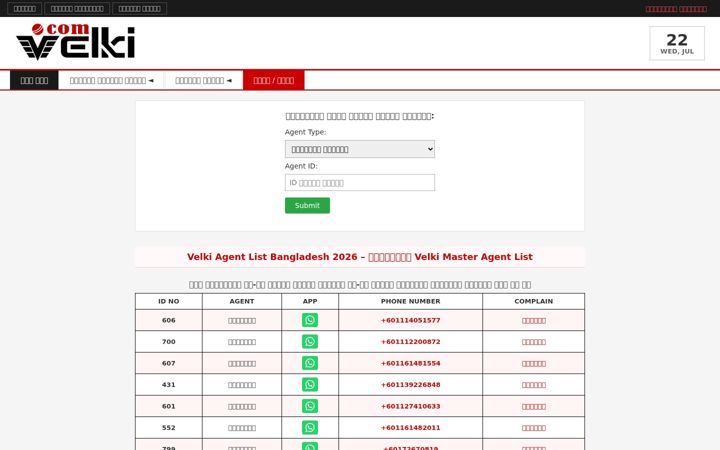Click phone number +601127410633

click(411, 406)
